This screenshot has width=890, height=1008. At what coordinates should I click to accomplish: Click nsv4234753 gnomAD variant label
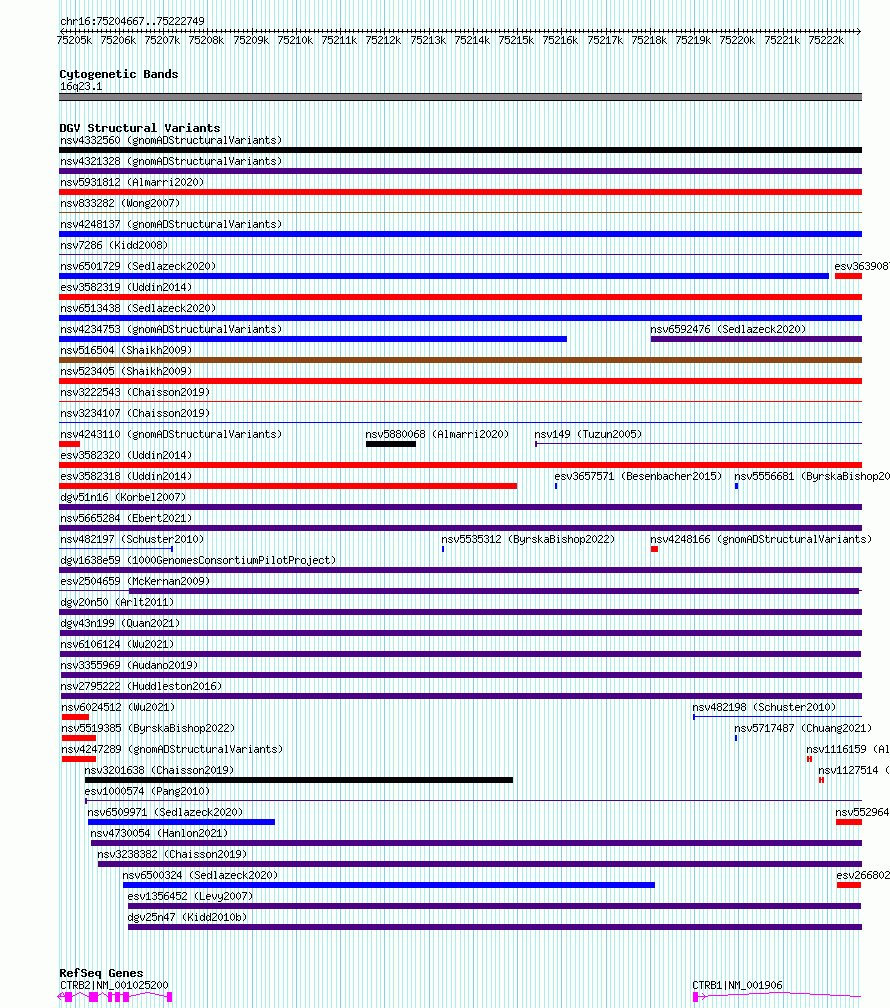pos(171,329)
